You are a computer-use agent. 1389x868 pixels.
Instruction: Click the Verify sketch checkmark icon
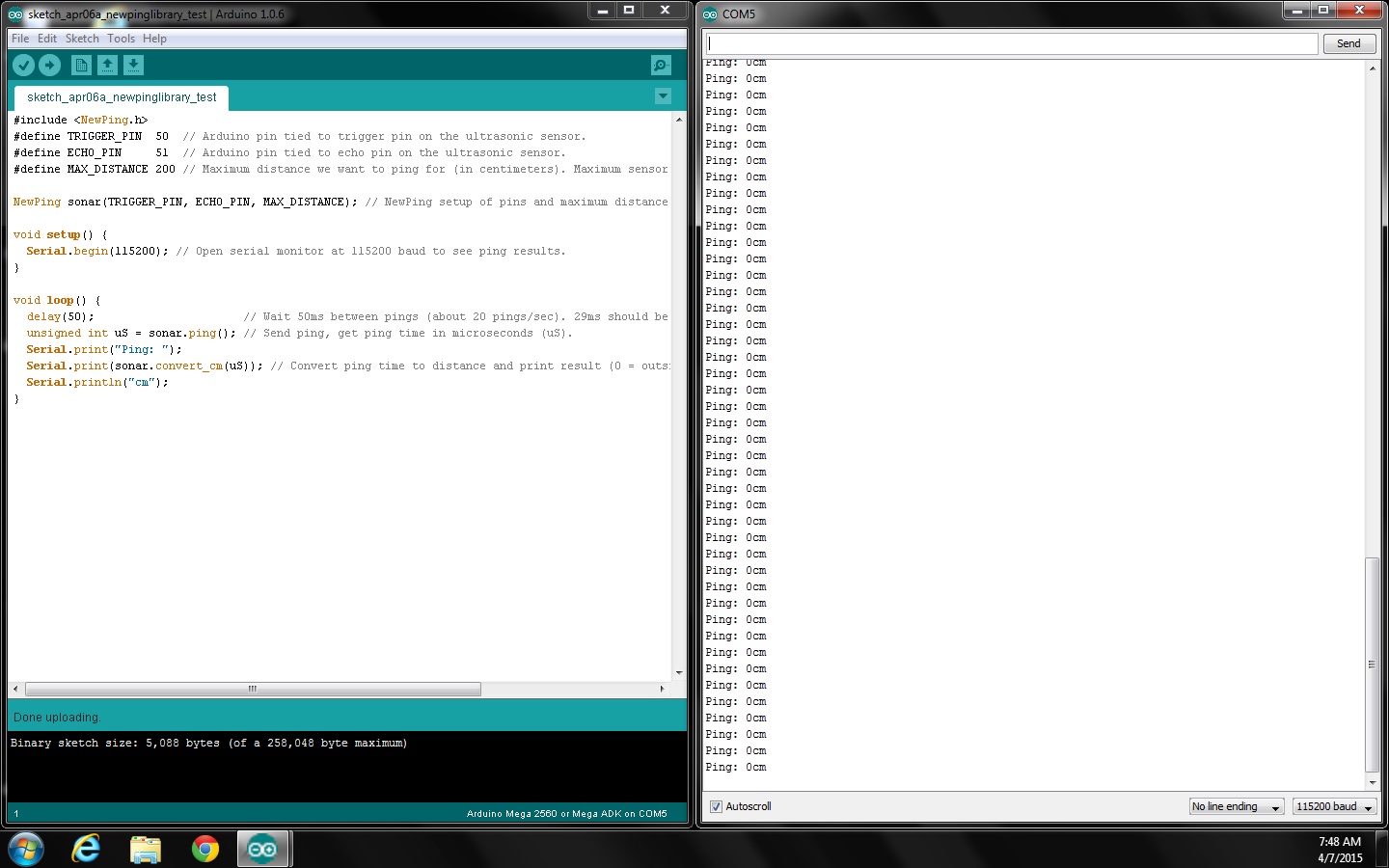pos(24,65)
